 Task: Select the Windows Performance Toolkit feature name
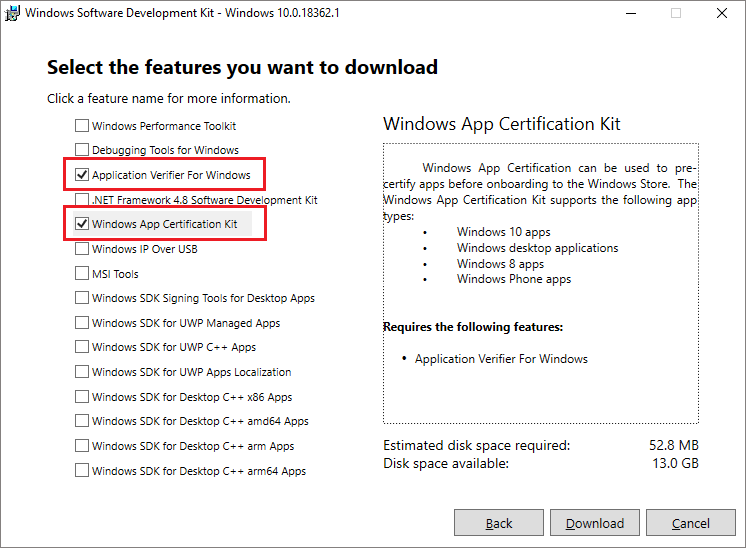click(164, 126)
